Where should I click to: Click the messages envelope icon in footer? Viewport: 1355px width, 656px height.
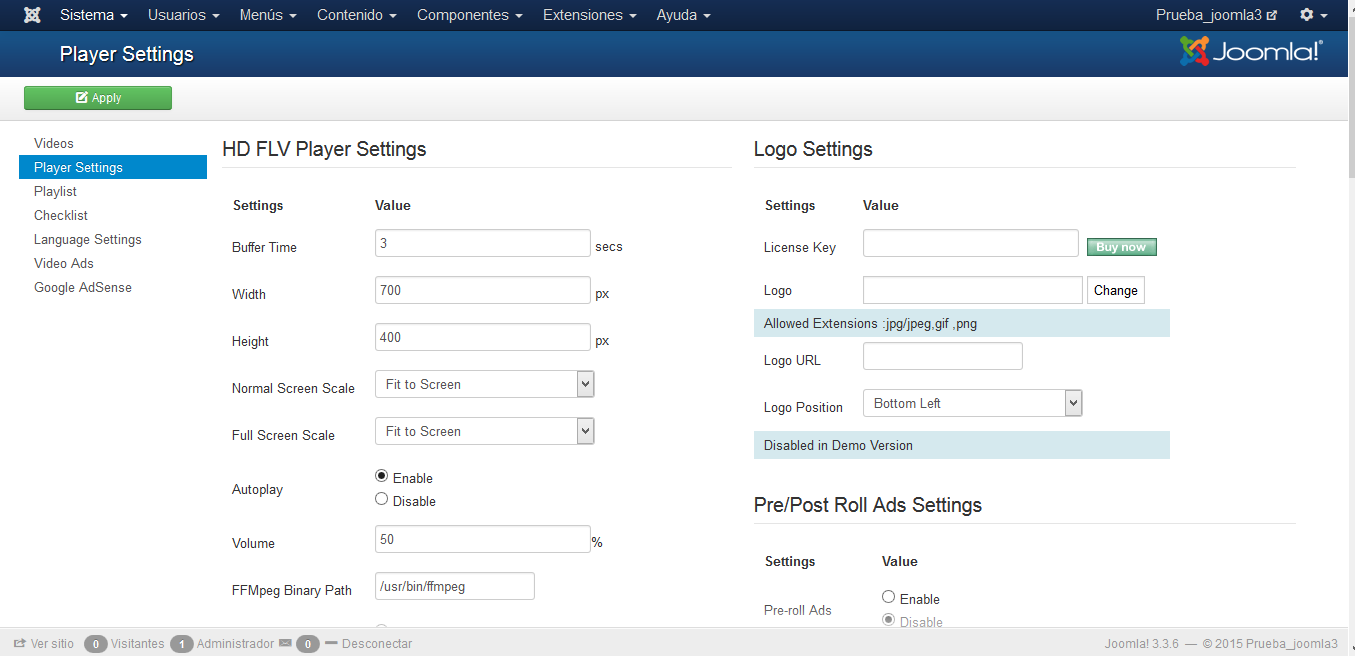coord(285,643)
